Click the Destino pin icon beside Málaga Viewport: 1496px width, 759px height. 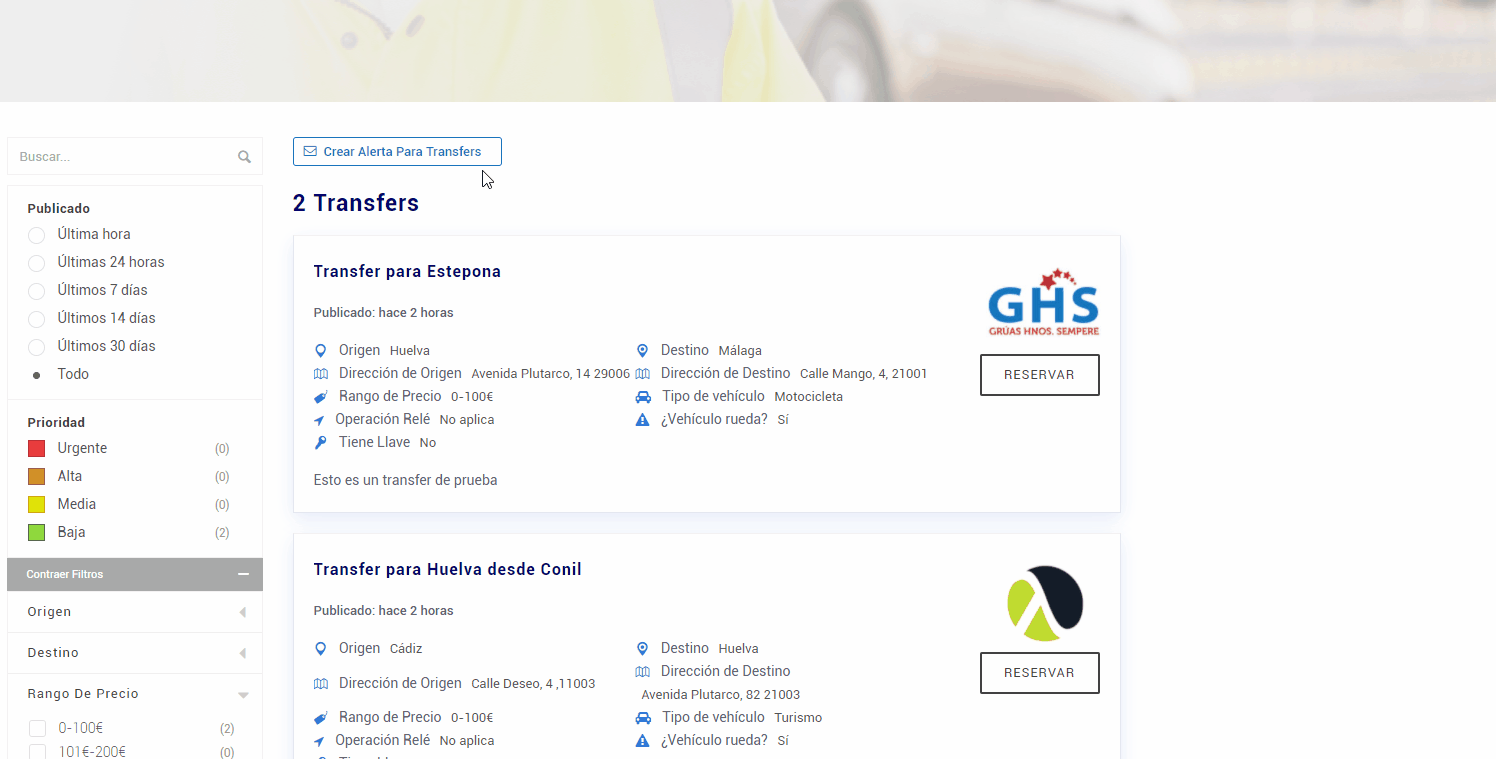(x=643, y=351)
